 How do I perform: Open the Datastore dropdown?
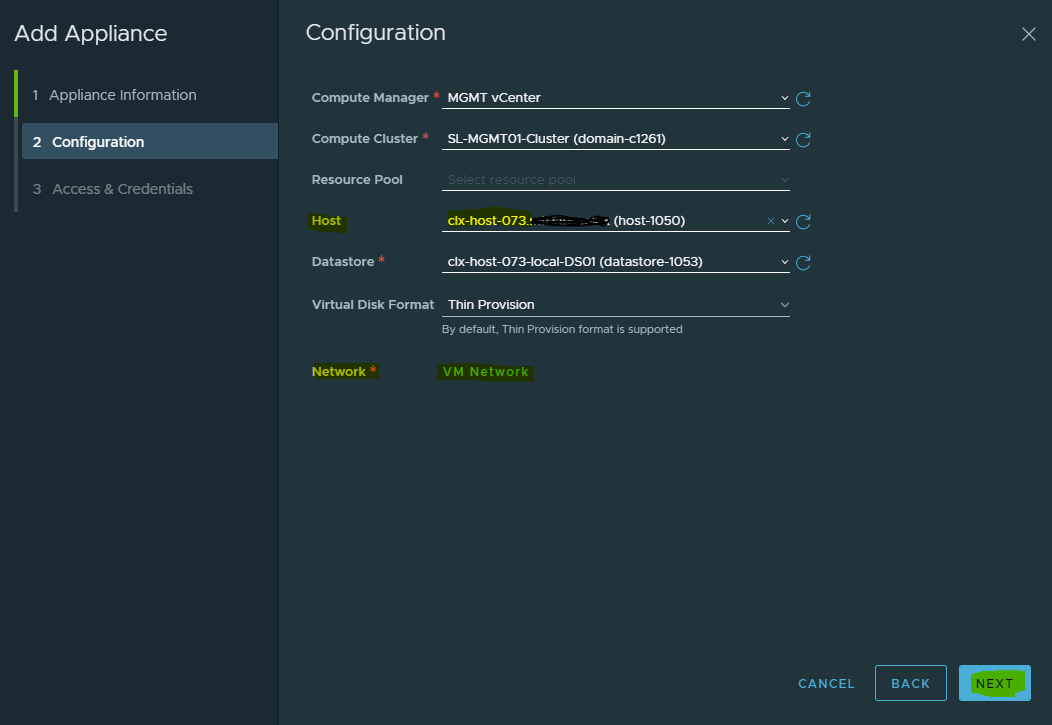[x=615, y=262]
